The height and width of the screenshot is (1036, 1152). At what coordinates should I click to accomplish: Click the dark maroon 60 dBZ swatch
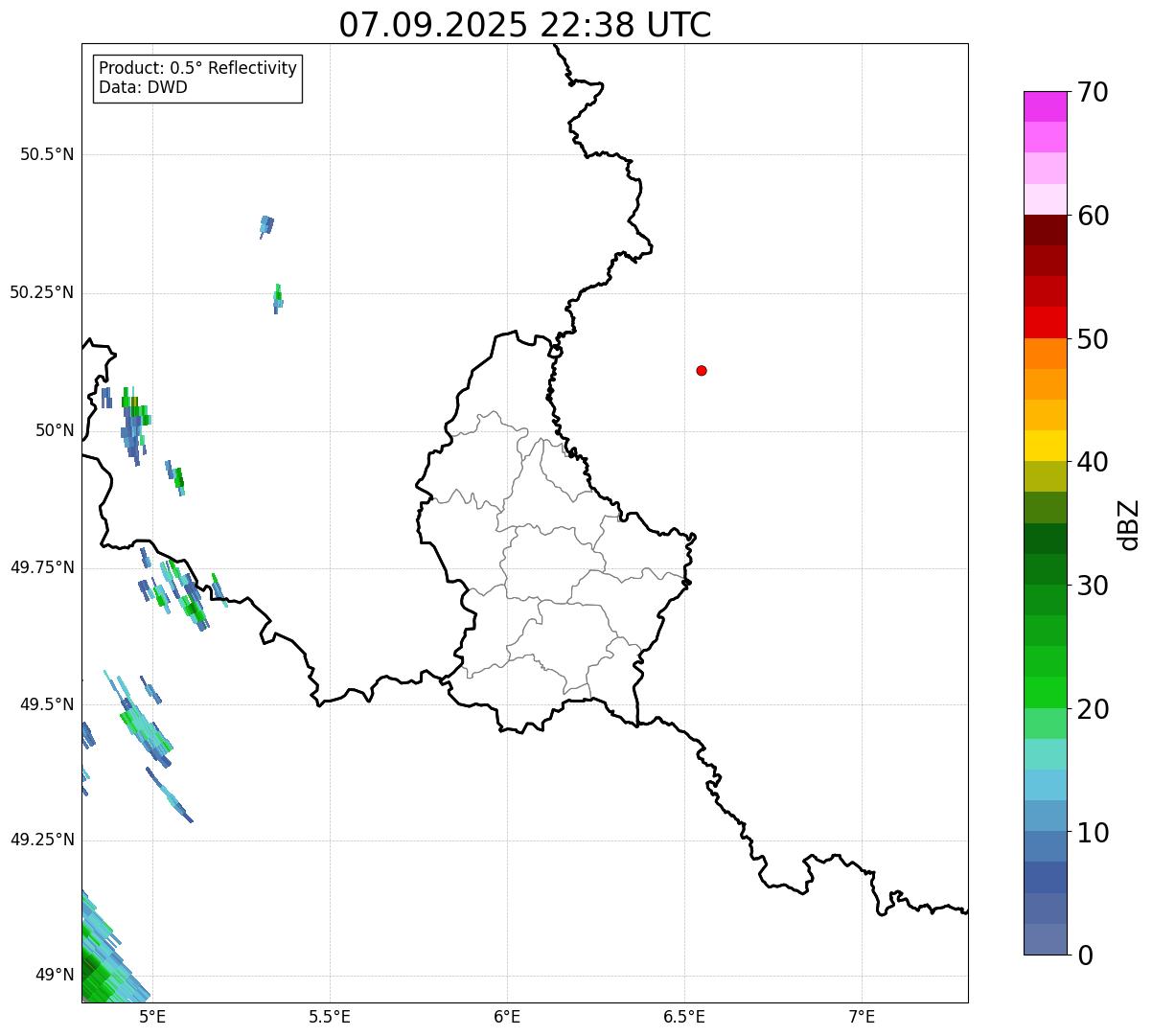(1045, 230)
